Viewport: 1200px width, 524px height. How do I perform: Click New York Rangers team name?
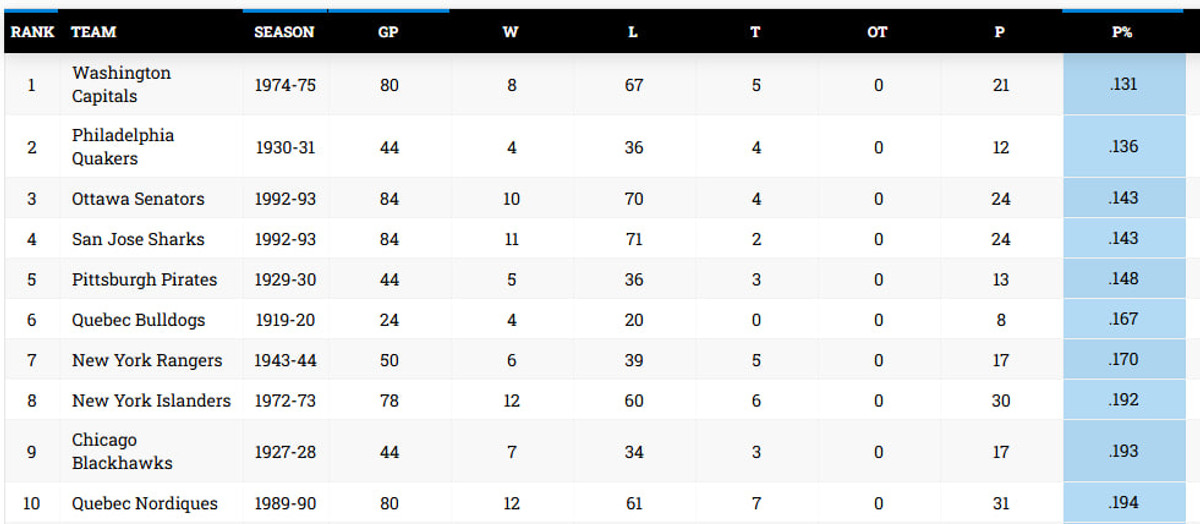click(147, 360)
